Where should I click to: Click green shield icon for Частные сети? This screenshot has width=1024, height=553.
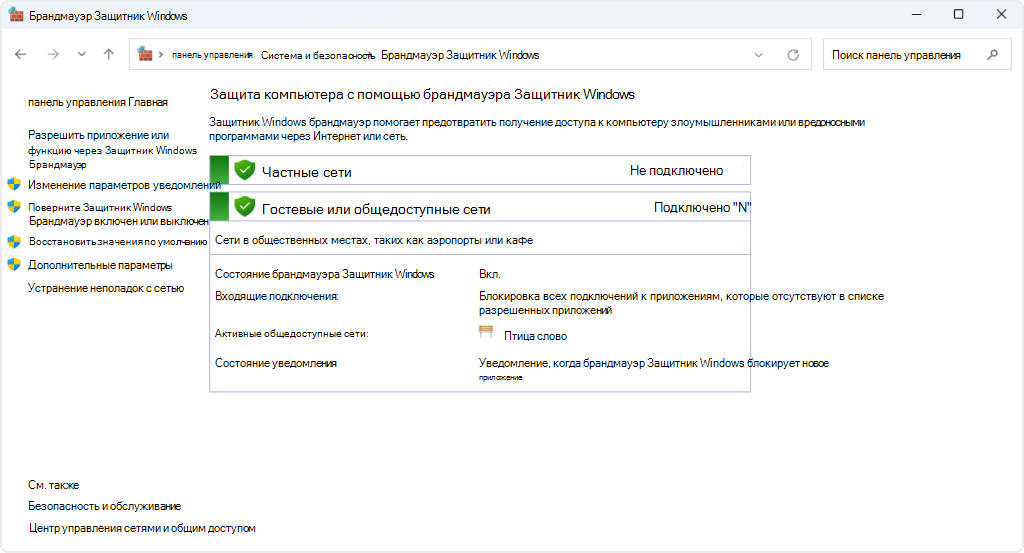click(x=244, y=170)
